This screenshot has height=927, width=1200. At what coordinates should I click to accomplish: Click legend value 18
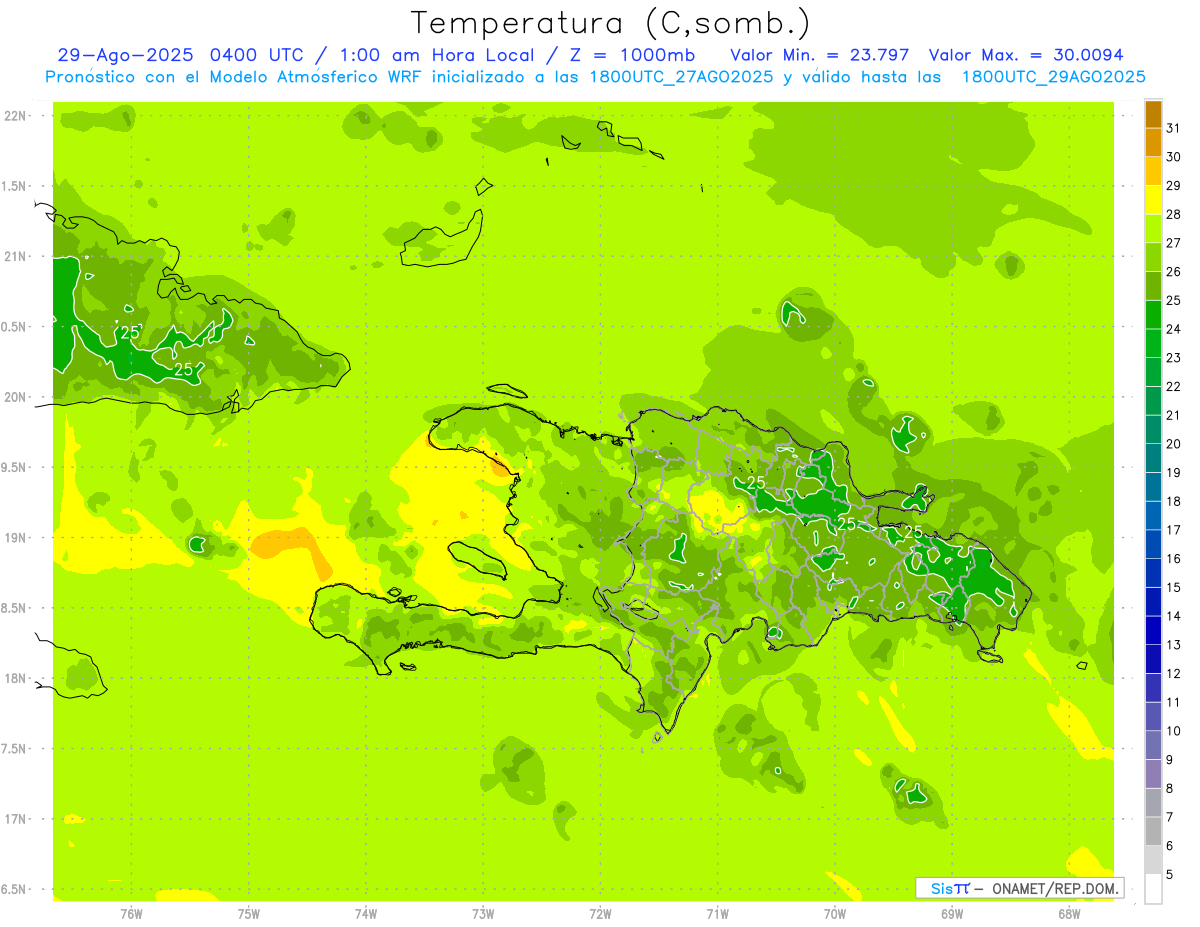tap(1174, 501)
